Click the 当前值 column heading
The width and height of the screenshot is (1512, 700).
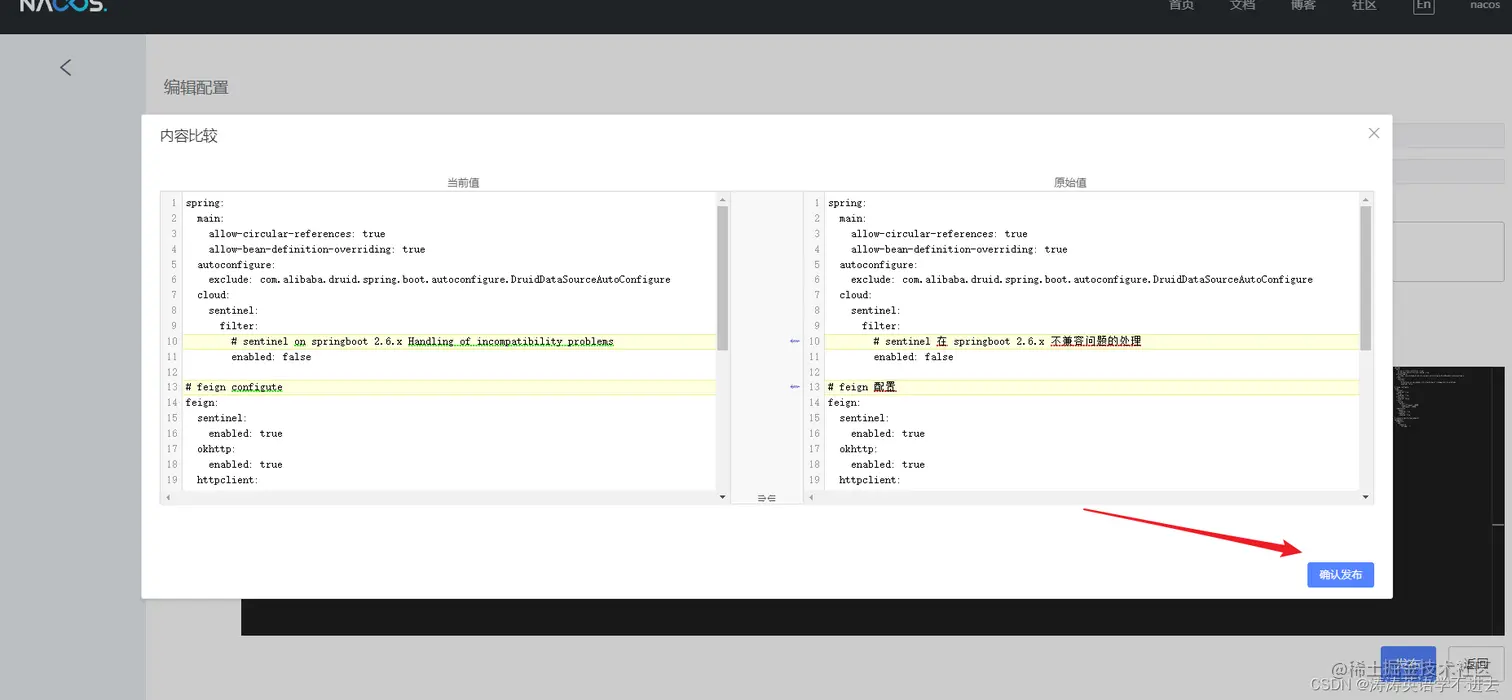point(463,183)
